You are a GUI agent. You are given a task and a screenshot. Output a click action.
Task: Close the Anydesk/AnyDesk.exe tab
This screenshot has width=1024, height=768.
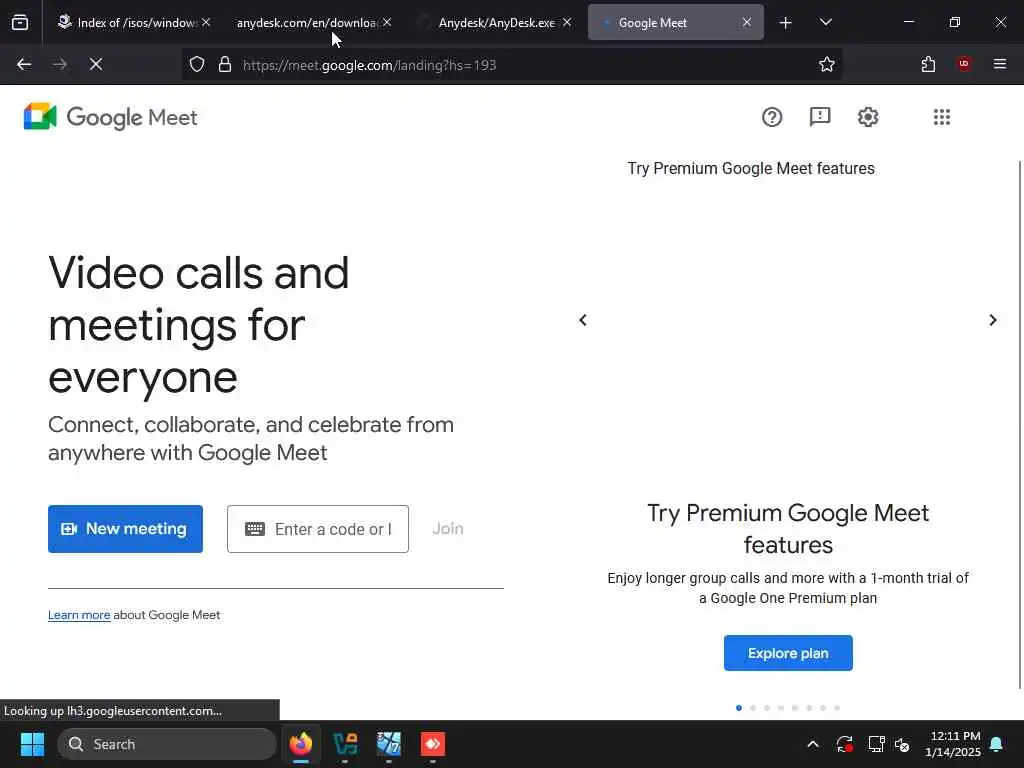click(567, 22)
